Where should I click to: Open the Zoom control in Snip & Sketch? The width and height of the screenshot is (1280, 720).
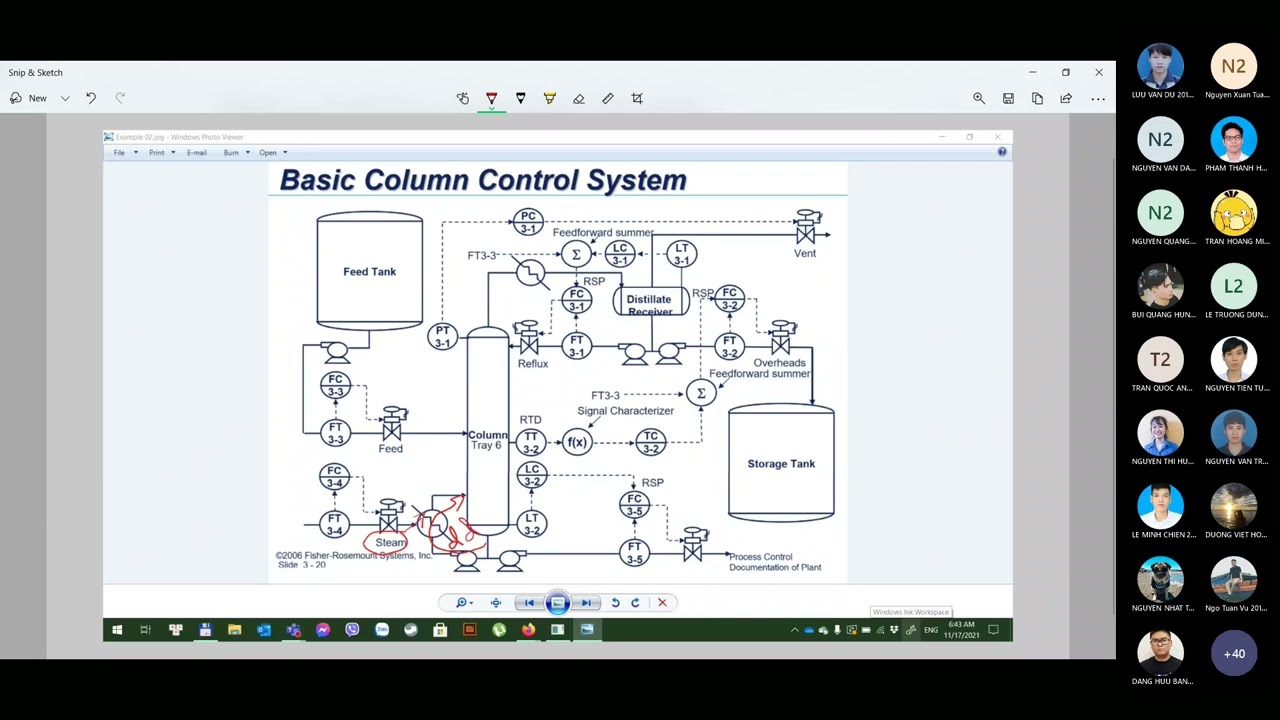(x=979, y=98)
